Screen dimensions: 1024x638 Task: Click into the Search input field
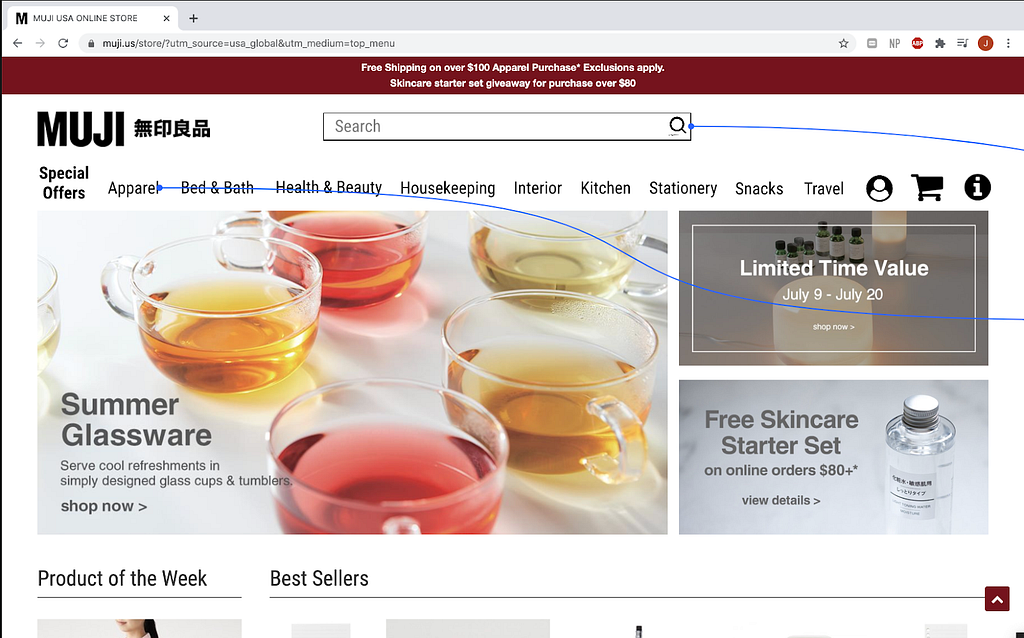pos(496,126)
